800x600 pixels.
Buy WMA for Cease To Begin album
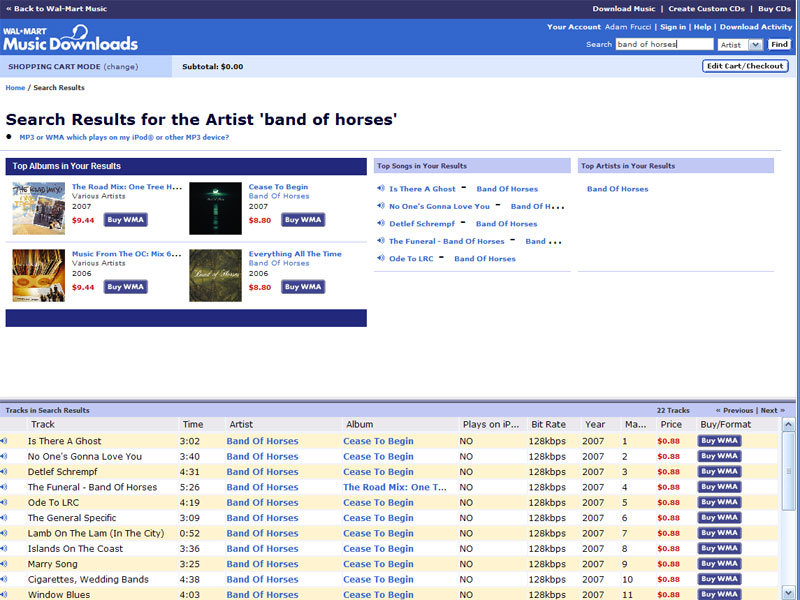(x=303, y=220)
